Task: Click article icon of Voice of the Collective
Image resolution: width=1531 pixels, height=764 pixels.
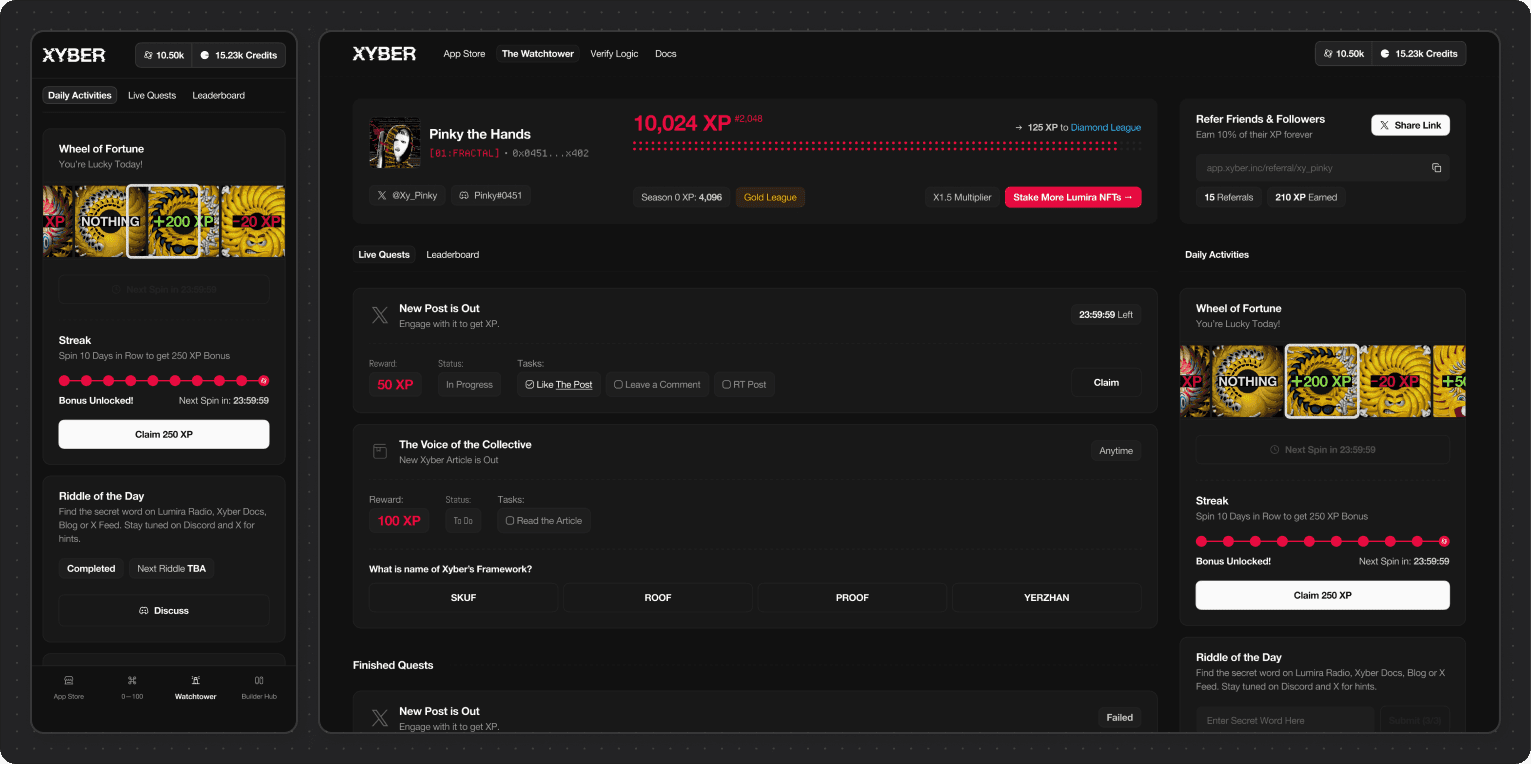Action: (380, 452)
